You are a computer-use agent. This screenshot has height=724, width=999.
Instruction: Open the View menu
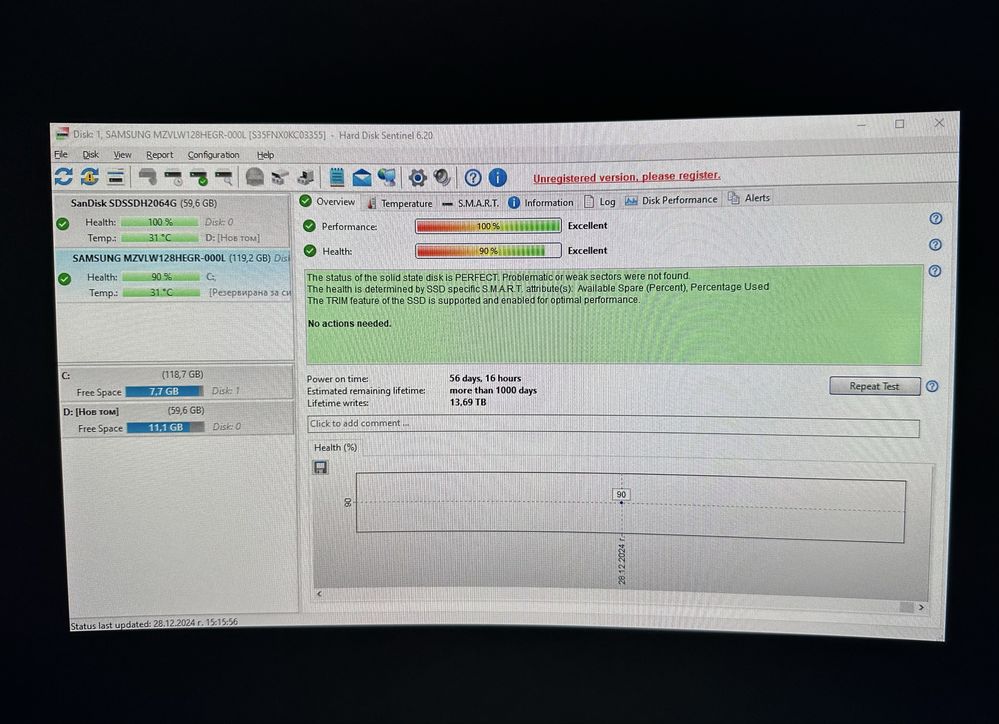tap(122, 155)
